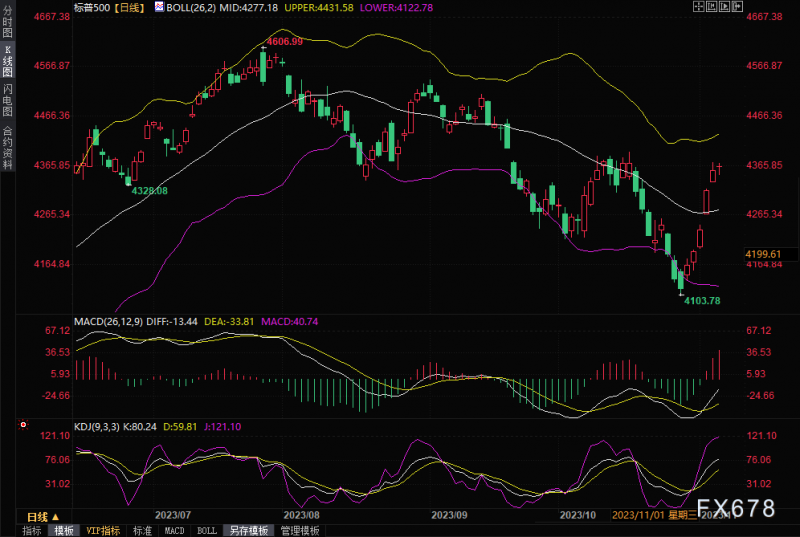Toggle the VIP指标 option
Image resolution: width=800 pixels, height=537 pixels.
(103, 530)
